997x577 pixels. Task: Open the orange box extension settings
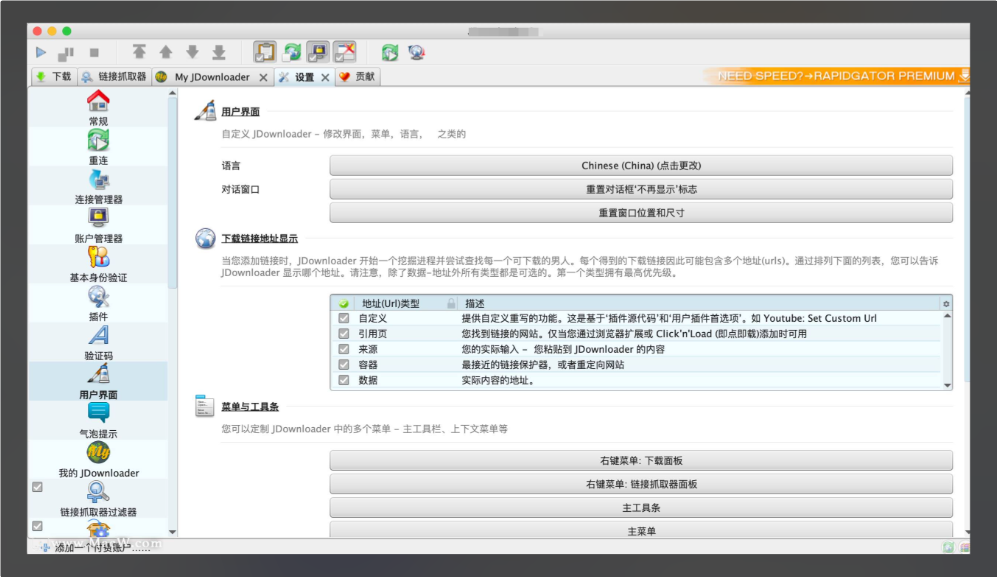98,529
